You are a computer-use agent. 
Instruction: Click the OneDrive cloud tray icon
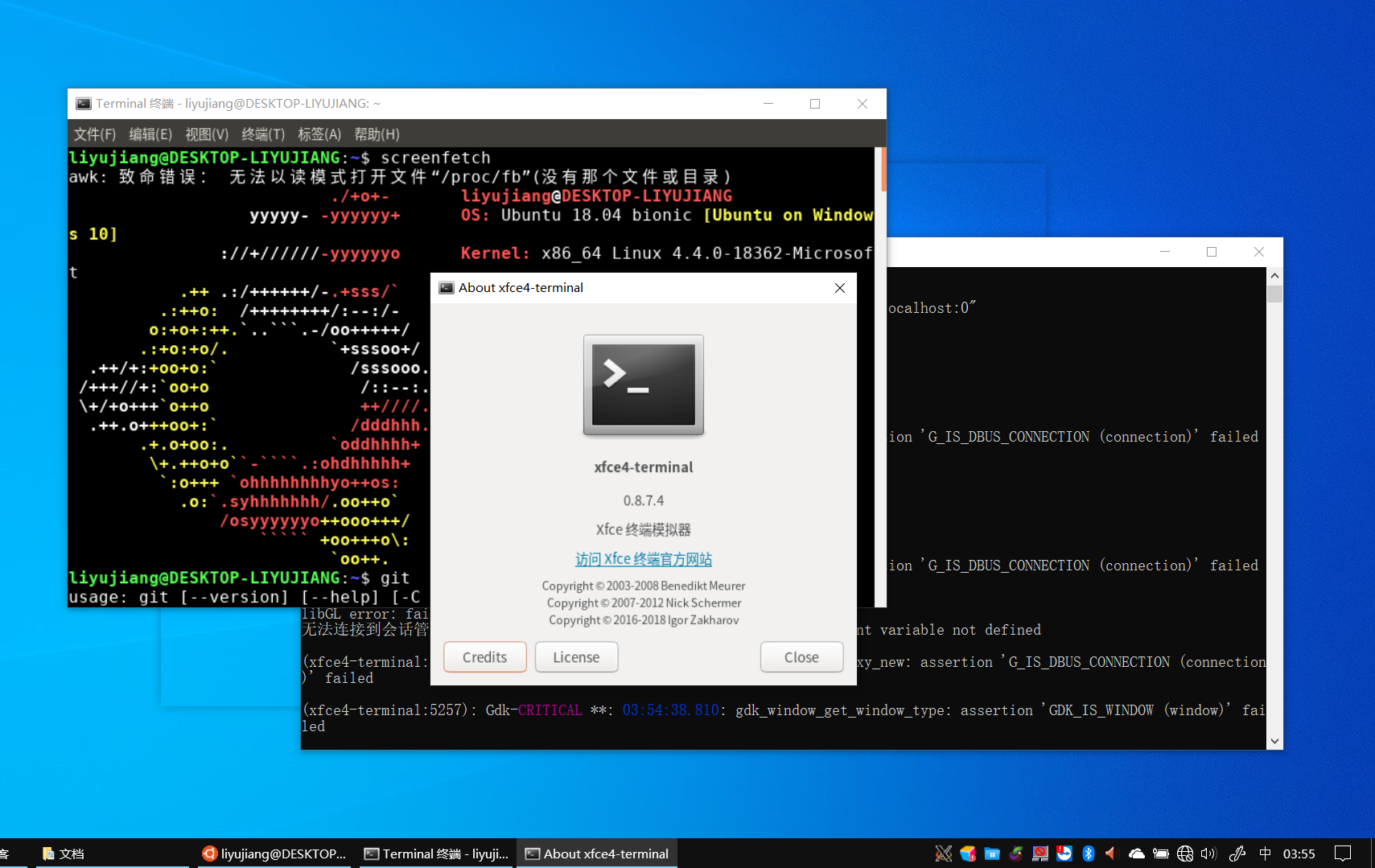[1136, 854]
